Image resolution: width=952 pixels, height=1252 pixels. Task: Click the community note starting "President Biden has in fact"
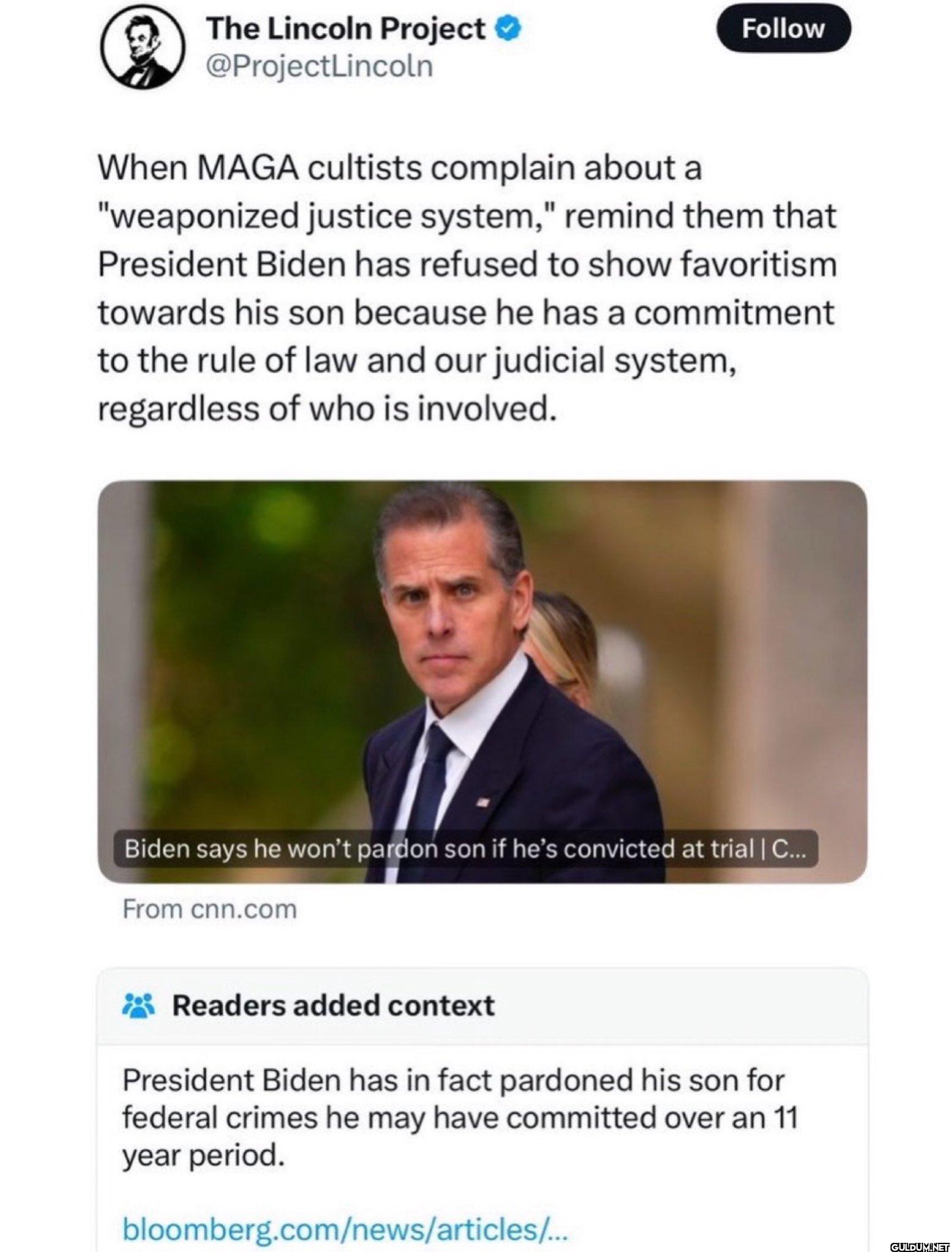click(x=460, y=1117)
